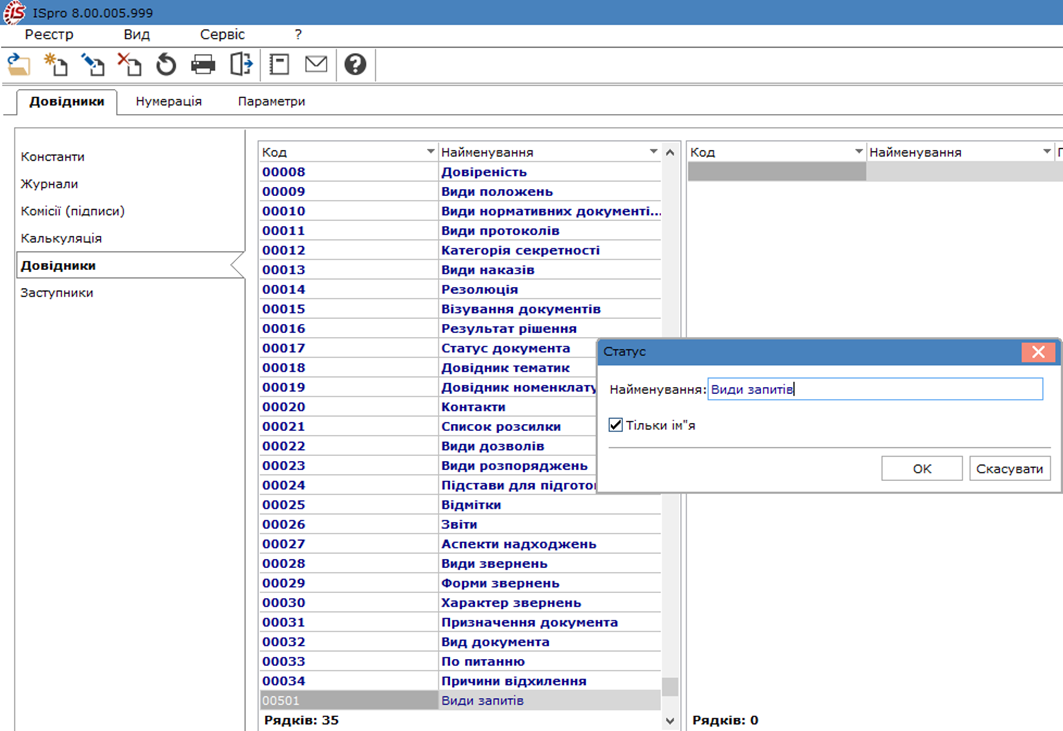Select row Звіти
This screenshot has height=731, width=1063.
point(460,525)
